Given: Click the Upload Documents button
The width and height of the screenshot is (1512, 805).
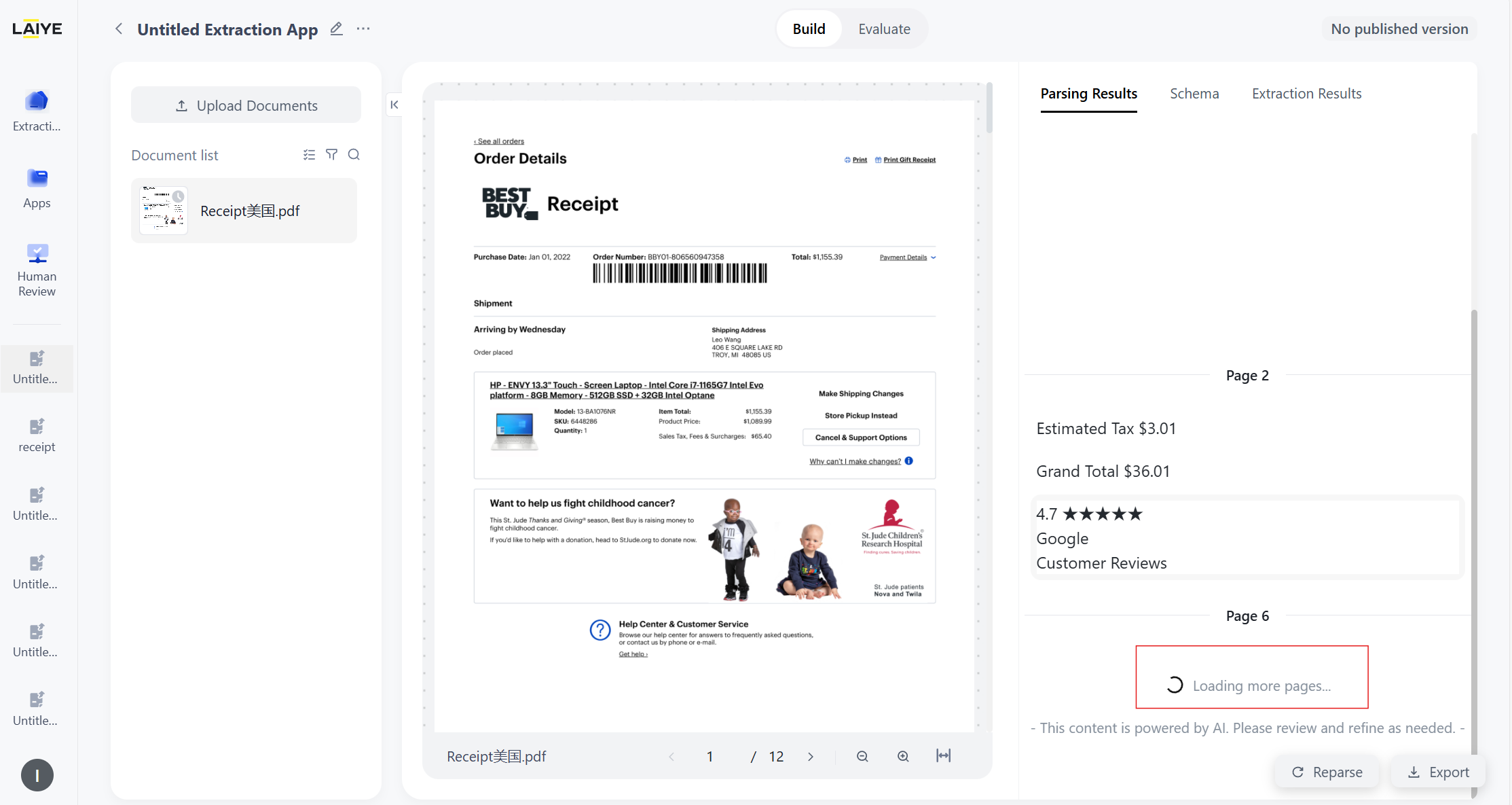Looking at the screenshot, I should coord(246,105).
